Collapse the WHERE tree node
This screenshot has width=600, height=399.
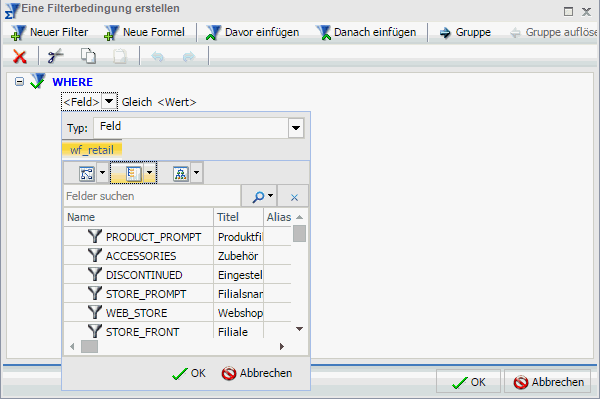(19, 81)
